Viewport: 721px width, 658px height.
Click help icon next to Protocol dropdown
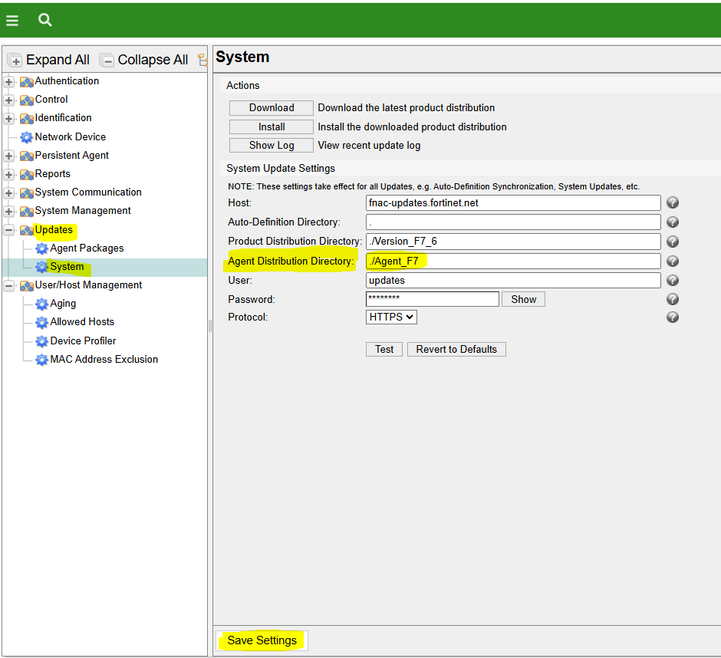673,317
